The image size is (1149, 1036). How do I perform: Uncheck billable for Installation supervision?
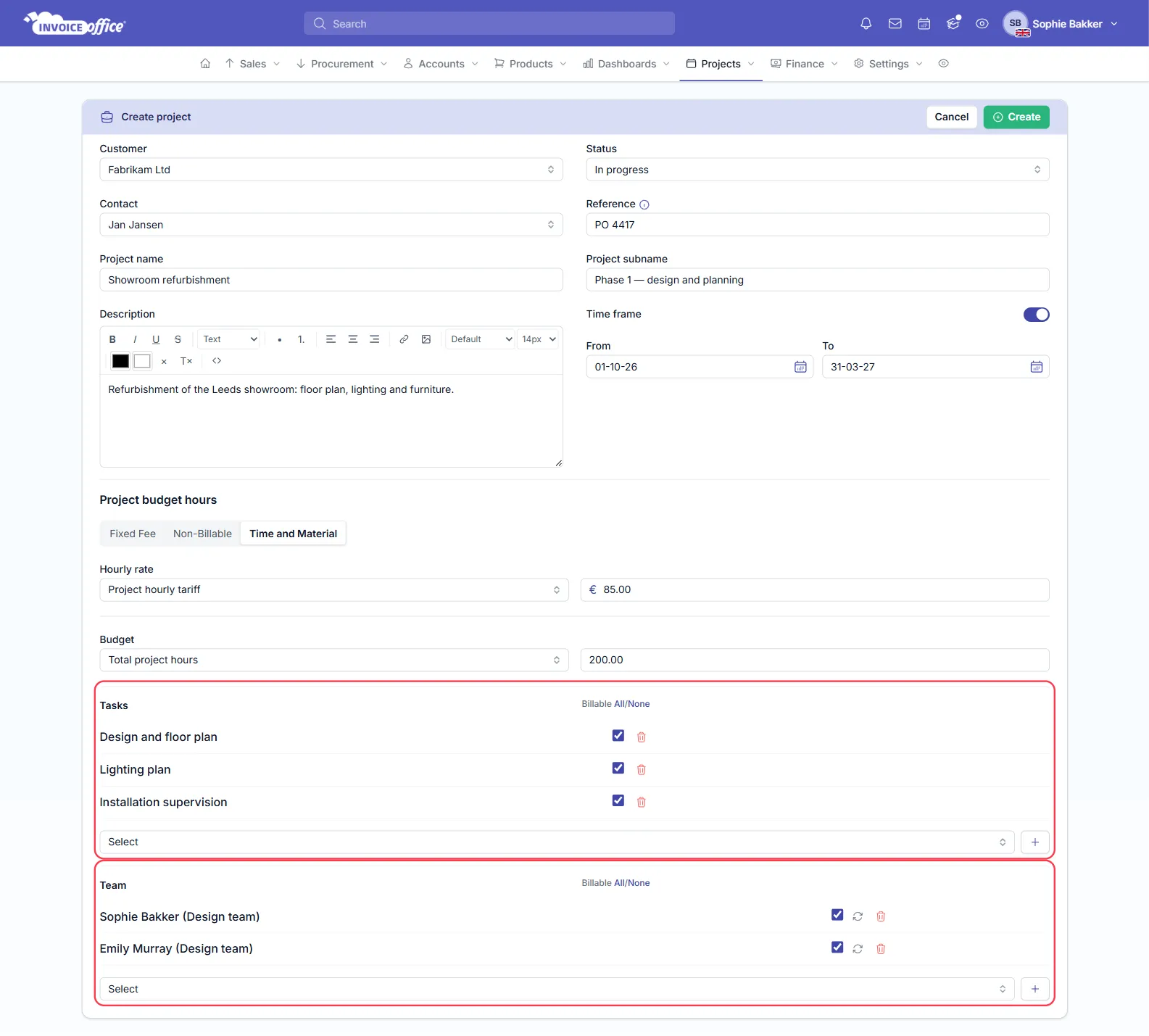click(618, 801)
